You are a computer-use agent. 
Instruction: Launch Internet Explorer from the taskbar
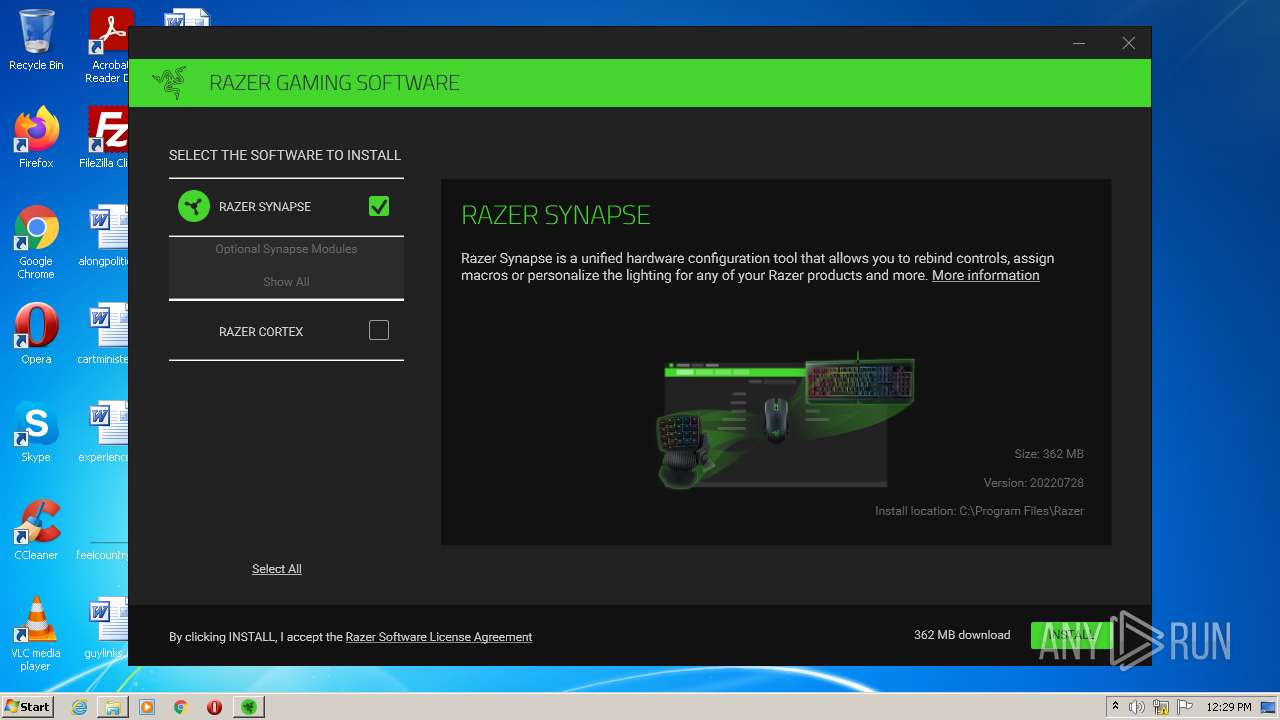click(x=79, y=707)
